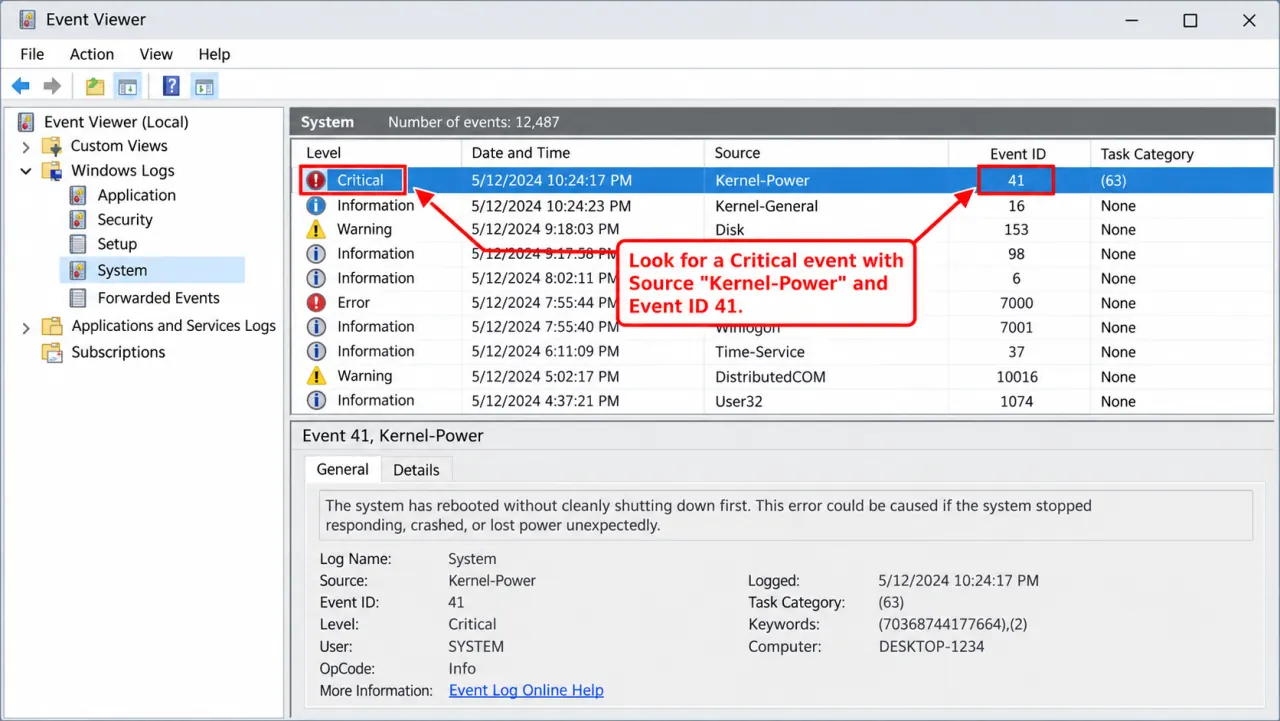1280x721 pixels.
Task: Click the Custom Views folder icon
Action: [51, 146]
